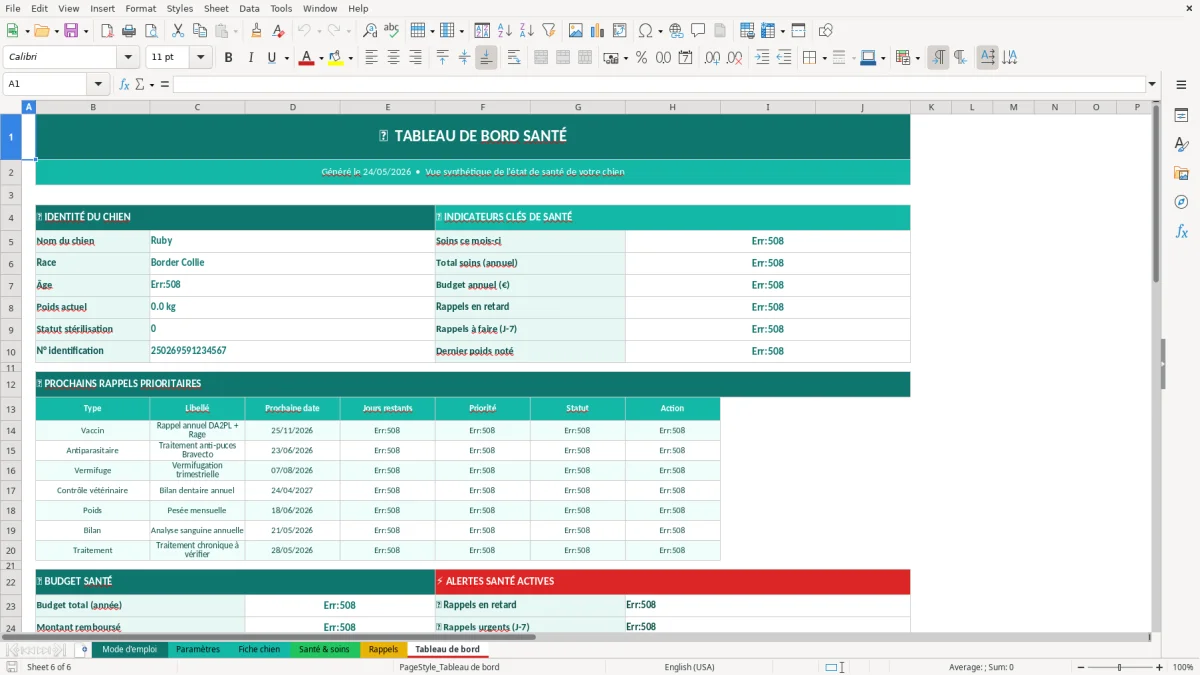Insert special character (Omega icon)
1200x675 pixels.
tap(645, 31)
